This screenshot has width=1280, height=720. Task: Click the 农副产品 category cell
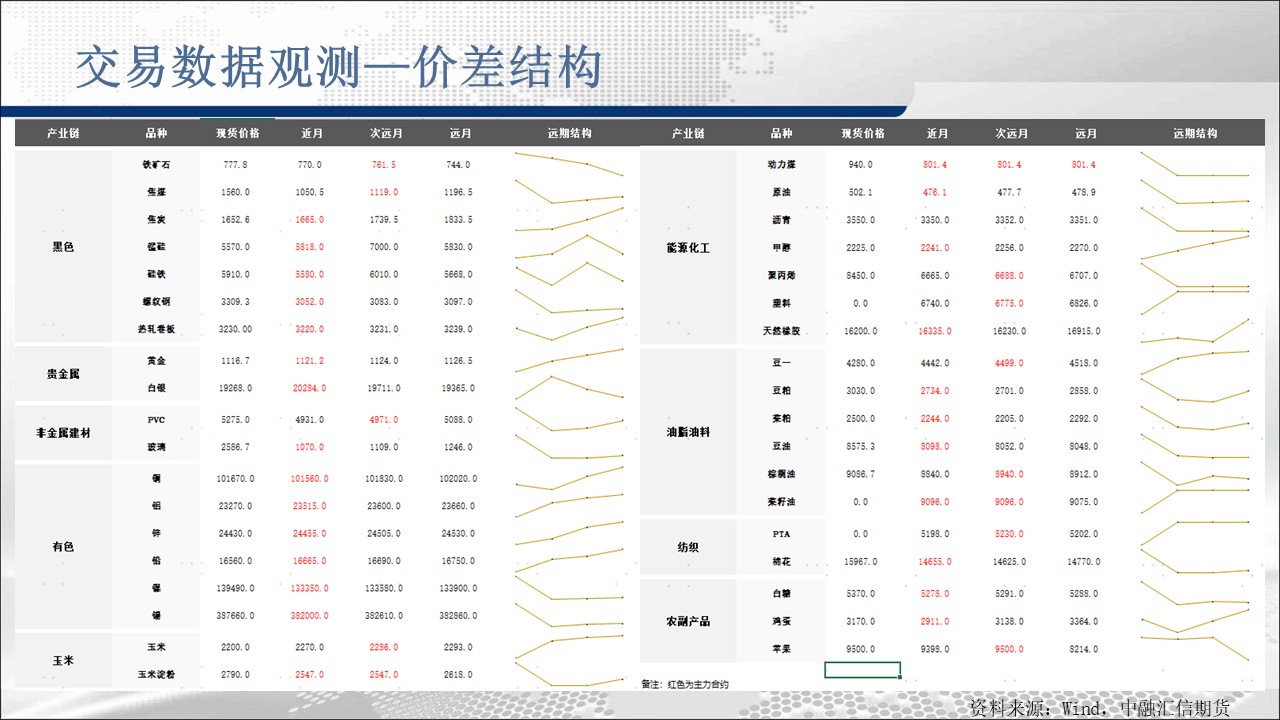point(688,621)
